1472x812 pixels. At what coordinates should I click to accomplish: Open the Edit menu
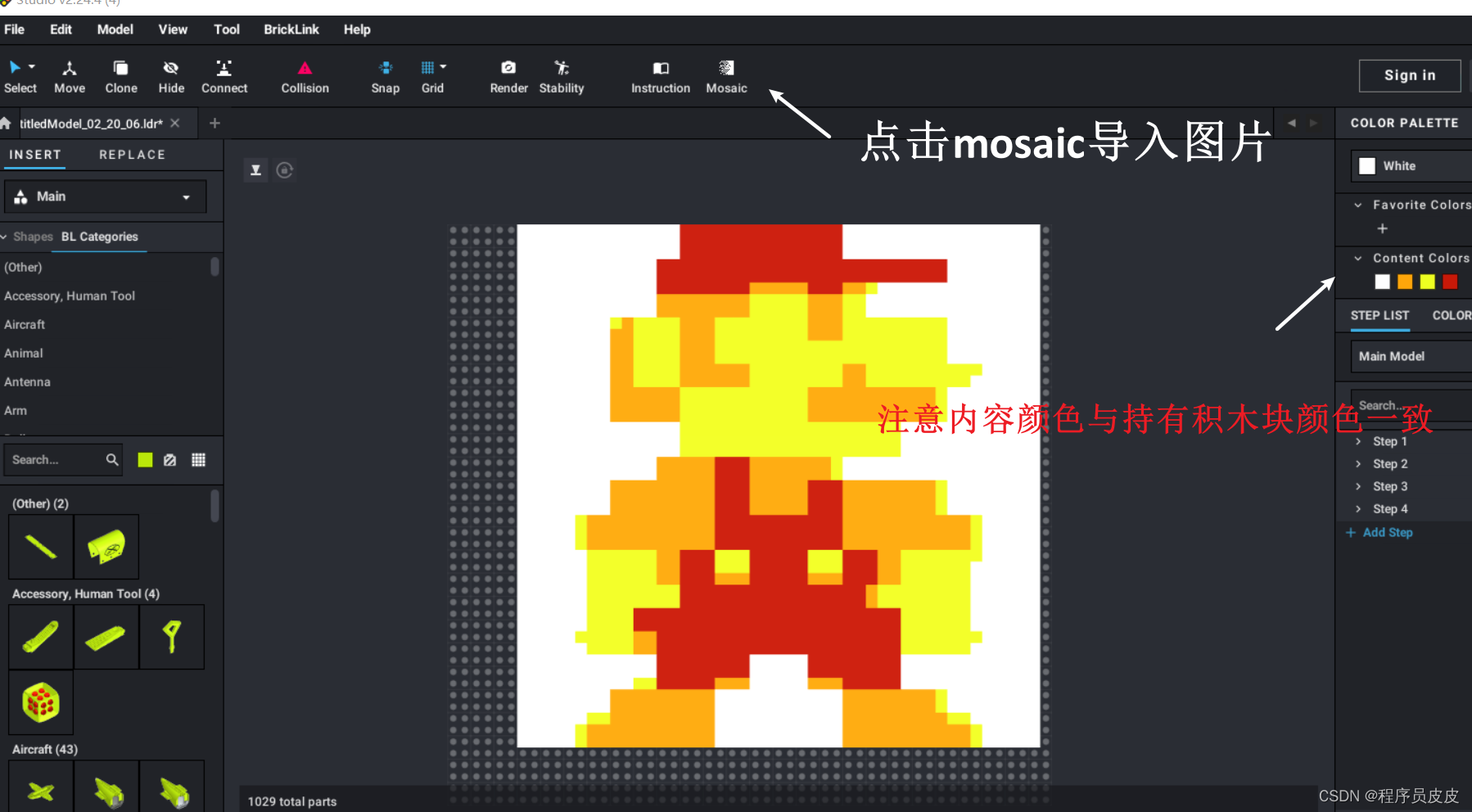(x=61, y=29)
